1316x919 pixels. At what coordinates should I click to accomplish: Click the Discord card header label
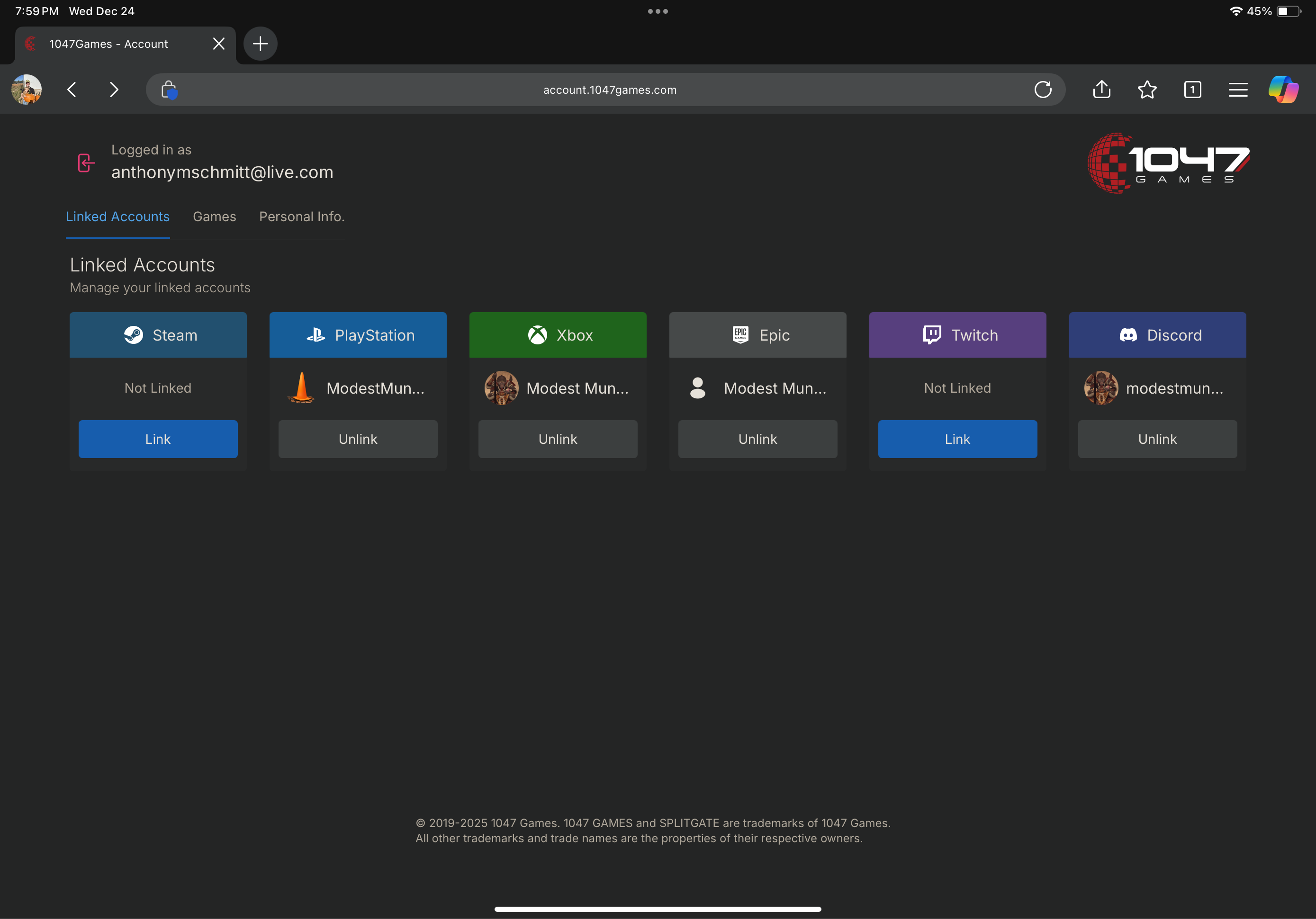tap(1174, 335)
